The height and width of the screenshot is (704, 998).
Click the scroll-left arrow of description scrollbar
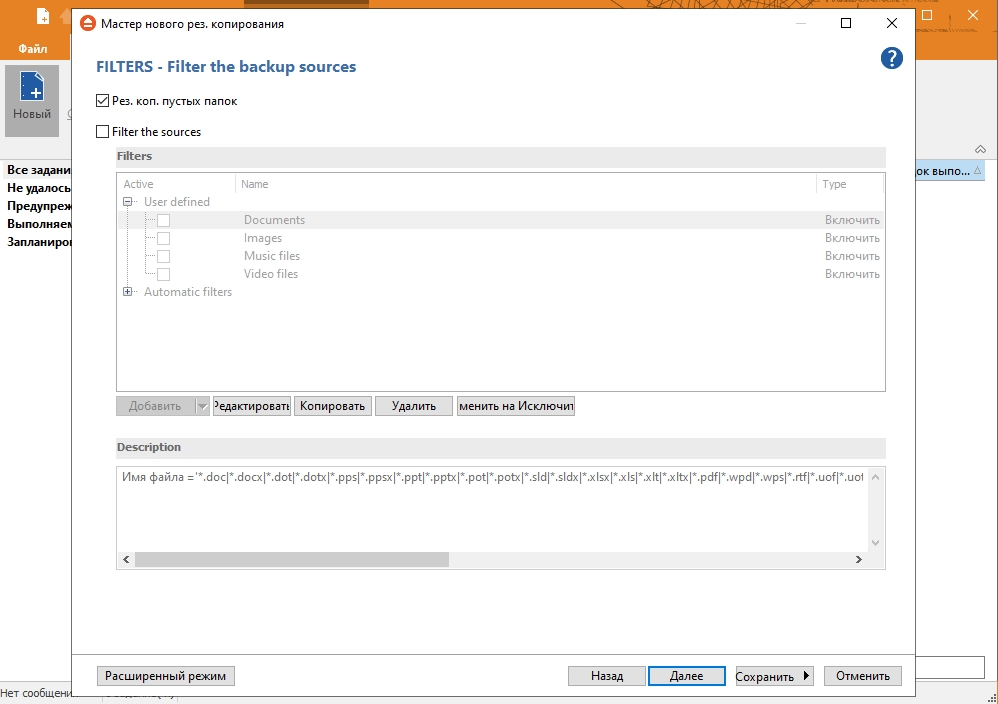click(x=126, y=560)
